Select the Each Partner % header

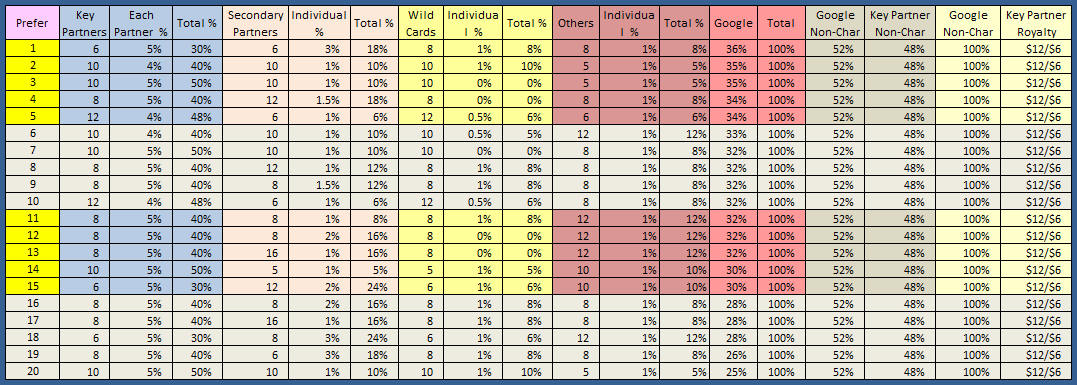pos(141,23)
